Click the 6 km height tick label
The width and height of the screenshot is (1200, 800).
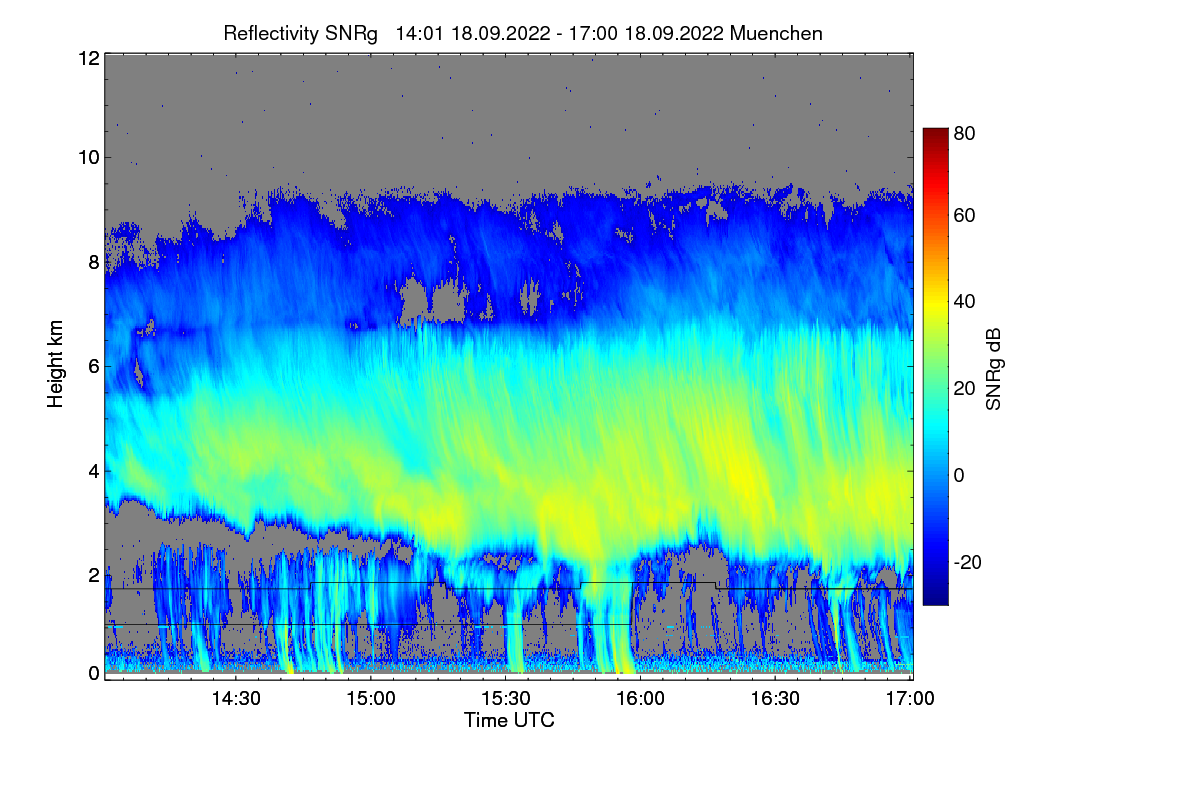pyautogui.click(x=94, y=366)
